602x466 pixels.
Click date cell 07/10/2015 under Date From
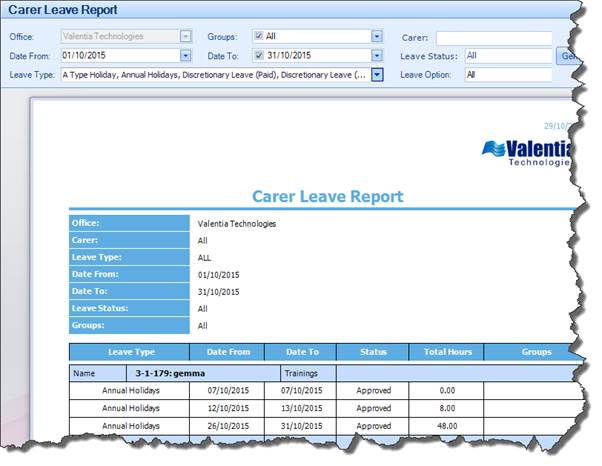pos(228,391)
